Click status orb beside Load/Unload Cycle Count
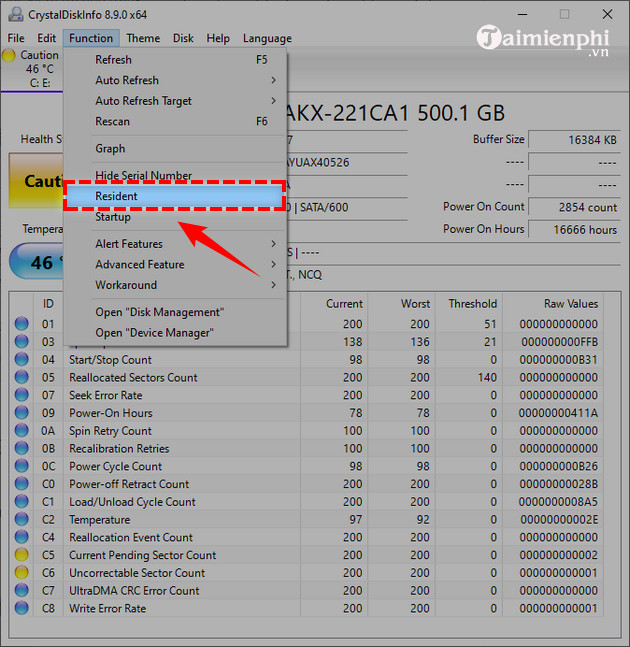 click(x=21, y=501)
